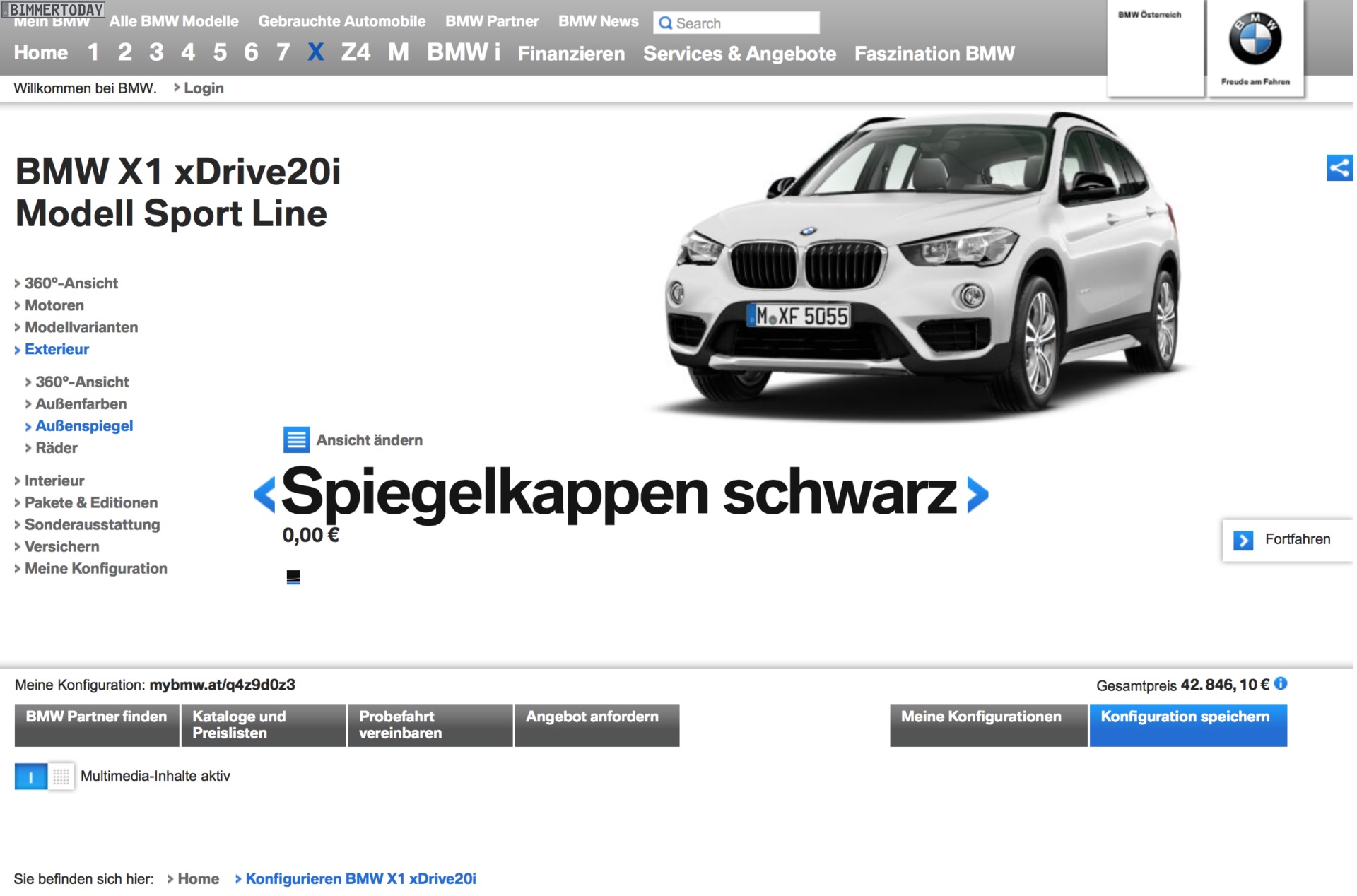
Task: Expand the Modellvarianten section
Action: point(81,327)
